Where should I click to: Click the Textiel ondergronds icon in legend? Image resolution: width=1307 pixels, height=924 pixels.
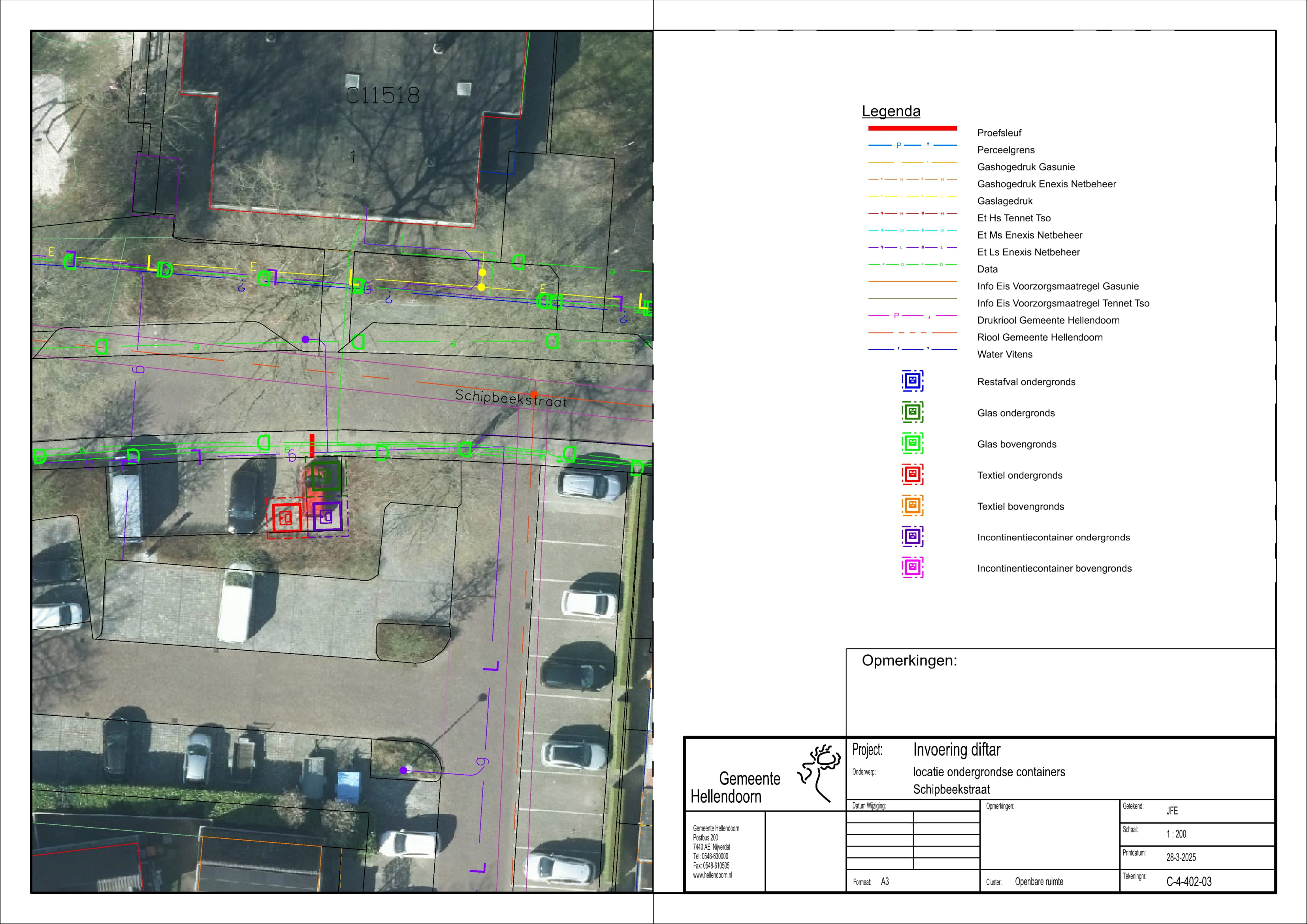[x=912, y=474]
